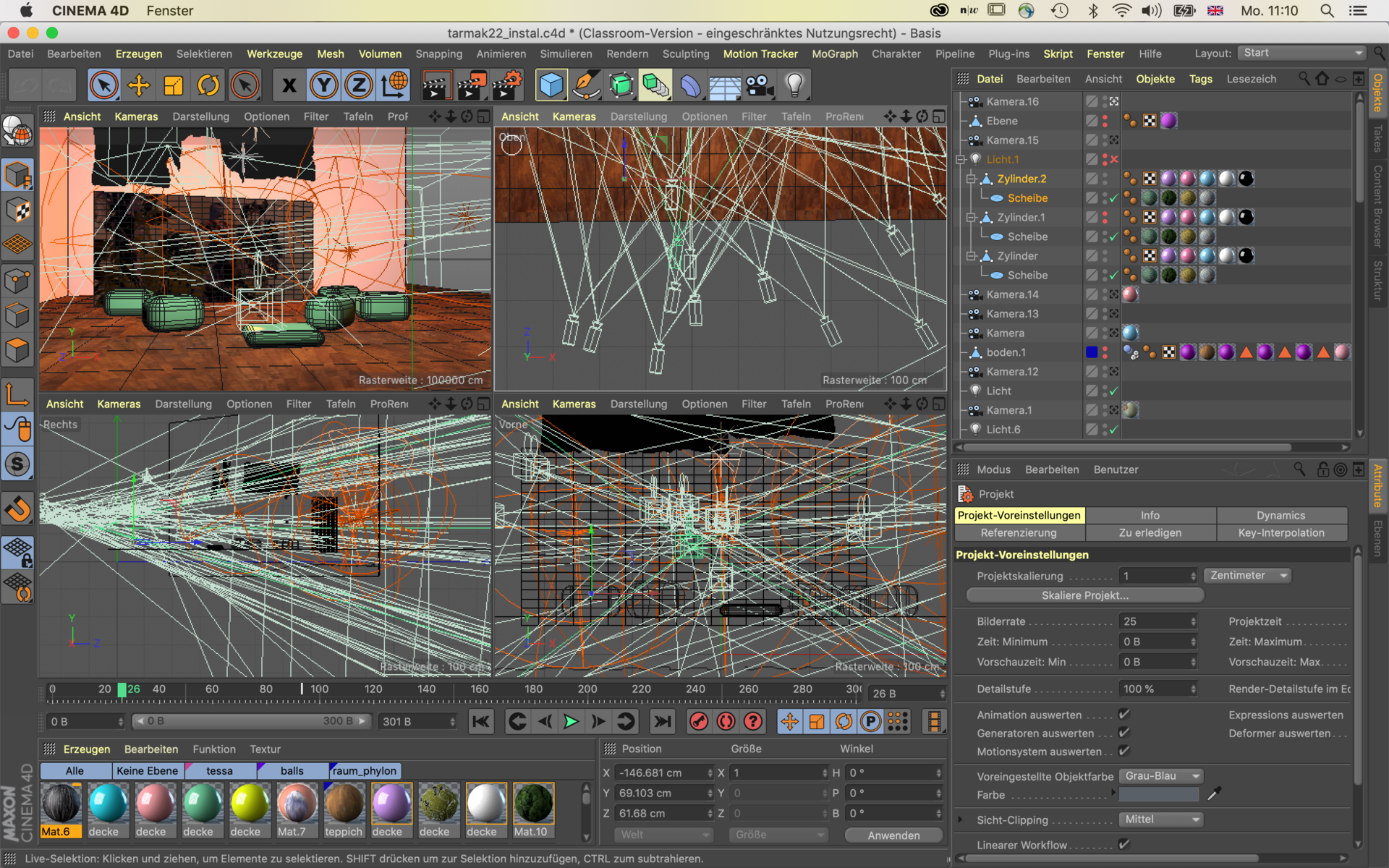Toggle Motionsystem auswerten checkbox

click(x=1123, y=751)
